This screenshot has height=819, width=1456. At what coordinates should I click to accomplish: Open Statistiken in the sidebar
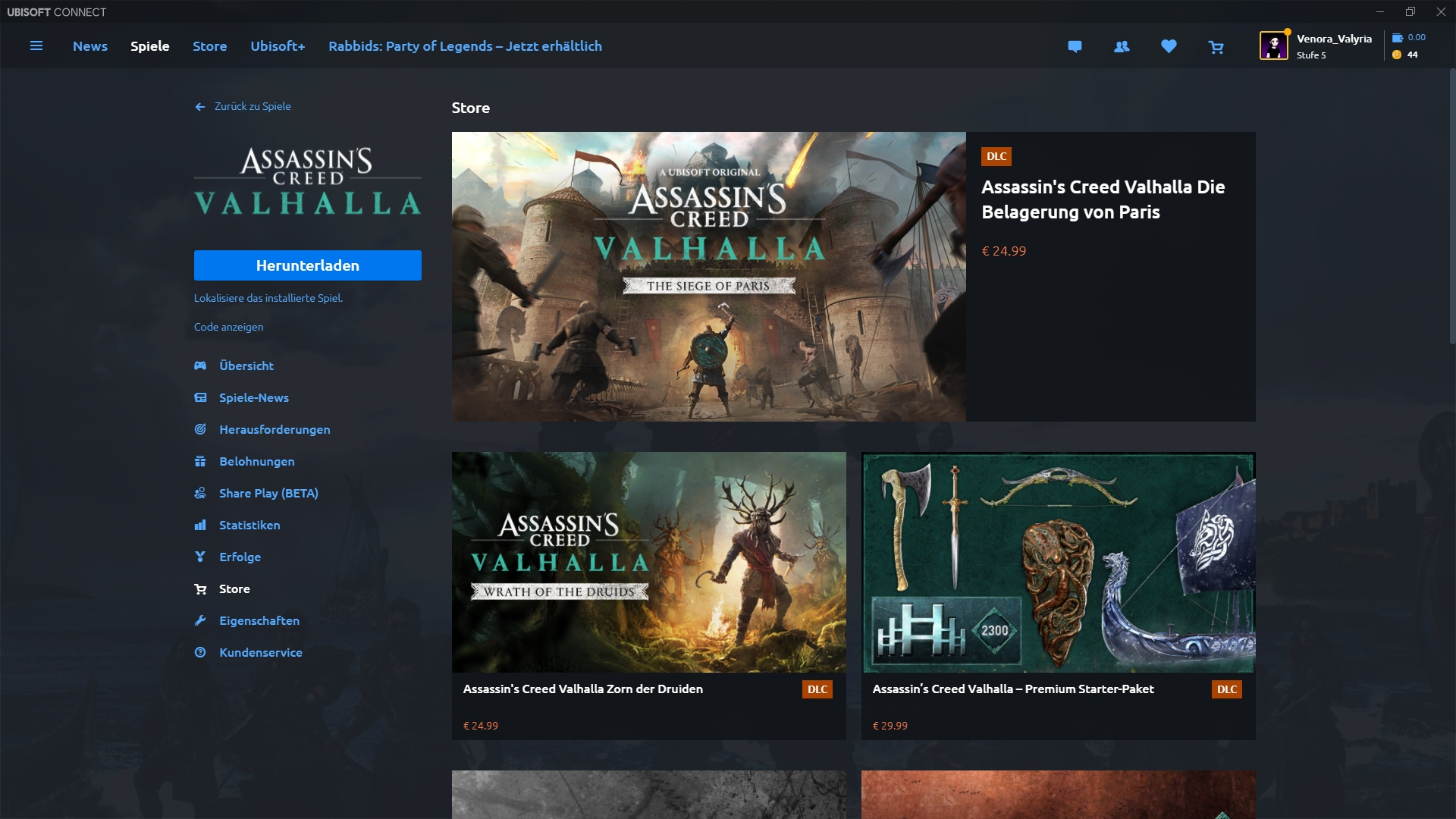(249, 525)
